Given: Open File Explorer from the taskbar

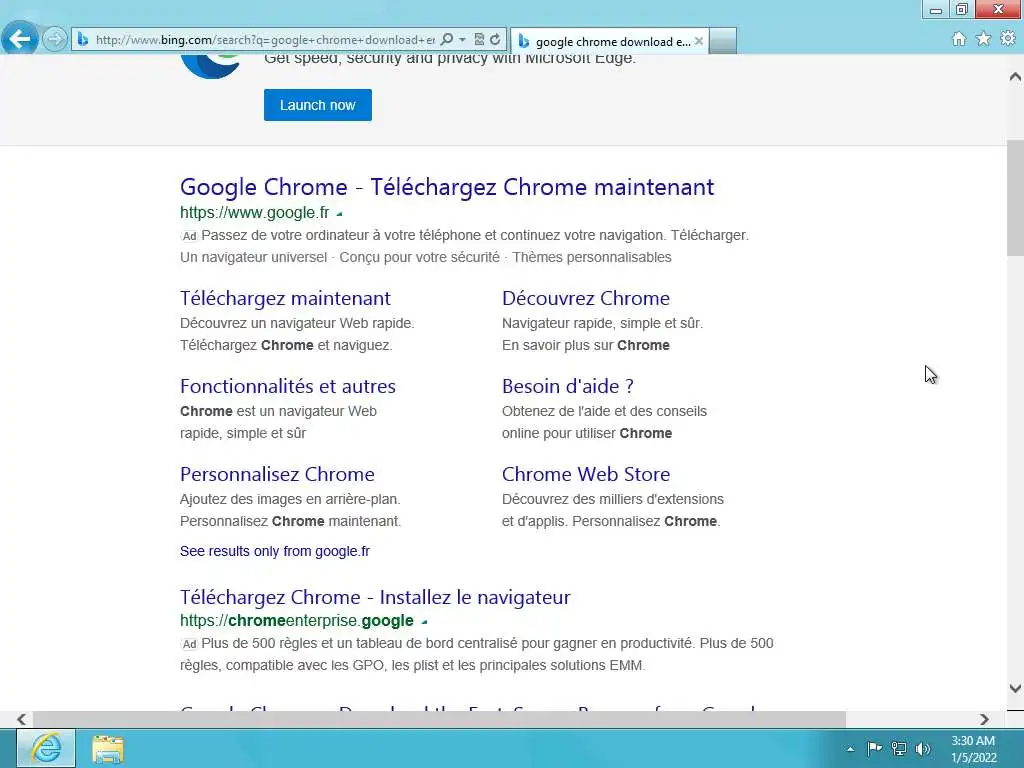Looking at the screenshot, I should [x=108, y=748].
